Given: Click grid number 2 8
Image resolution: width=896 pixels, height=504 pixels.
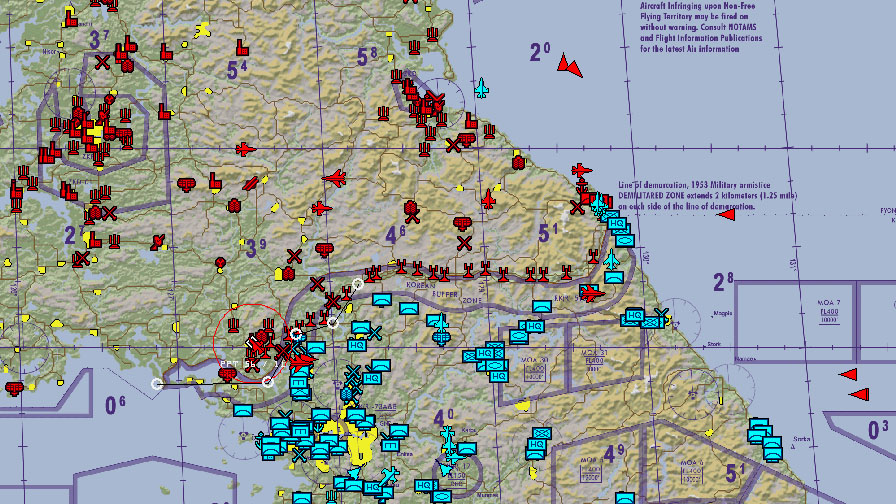Looking at the screenshot, I should click(723, 282).
